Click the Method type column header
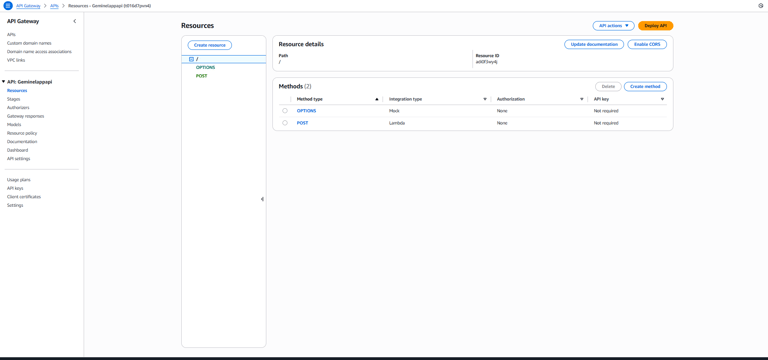 [310, 99]
